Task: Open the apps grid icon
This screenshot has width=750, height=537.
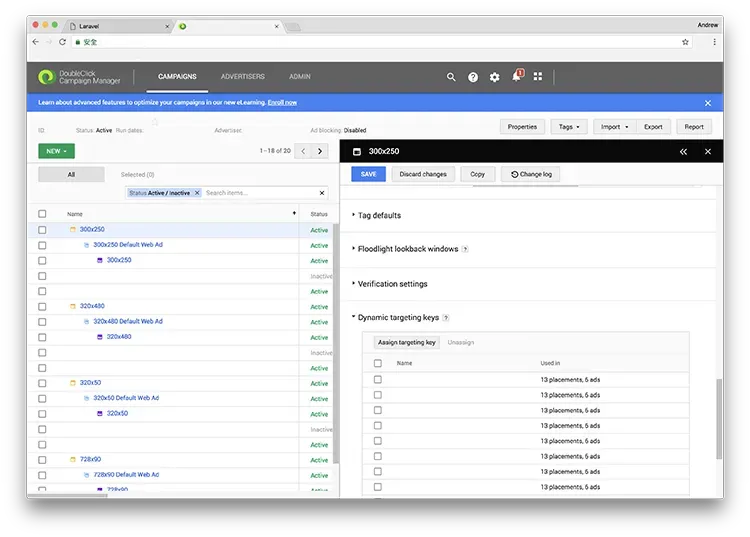Action: (x=538, y=77)
